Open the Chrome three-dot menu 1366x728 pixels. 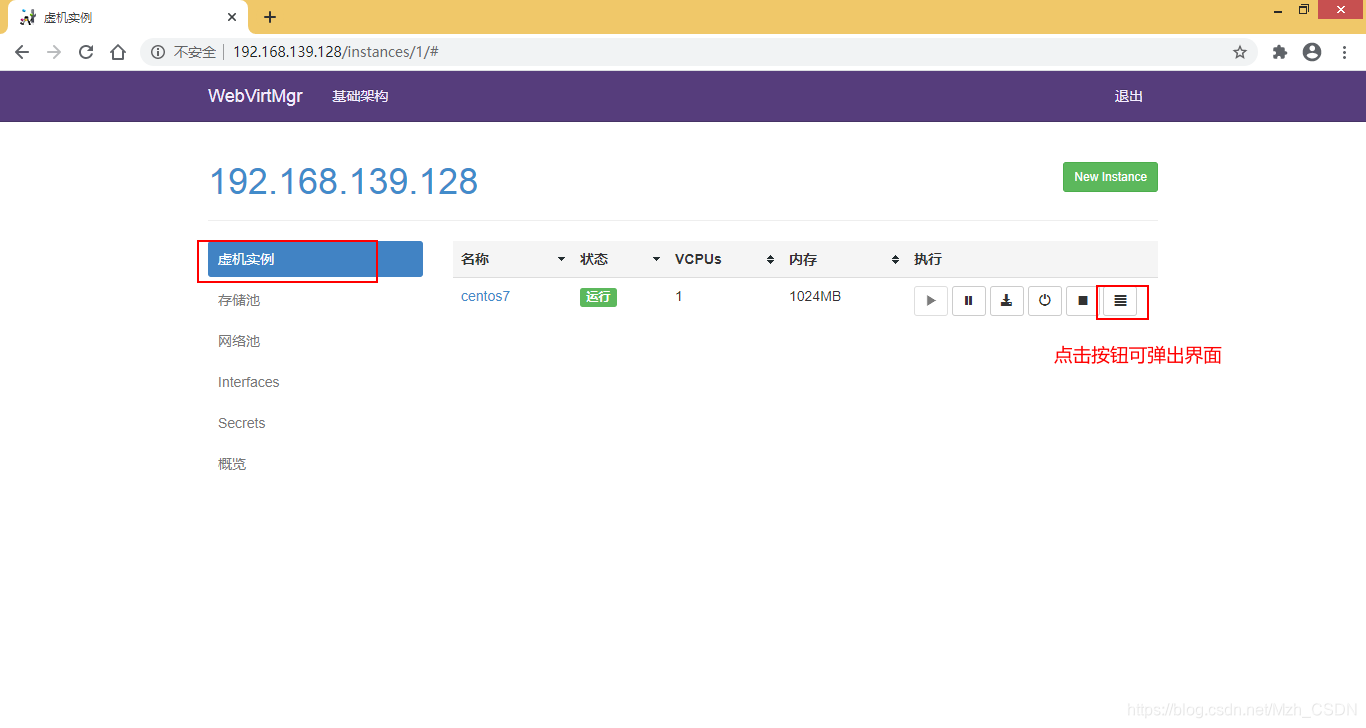[x=1345, y=52]
